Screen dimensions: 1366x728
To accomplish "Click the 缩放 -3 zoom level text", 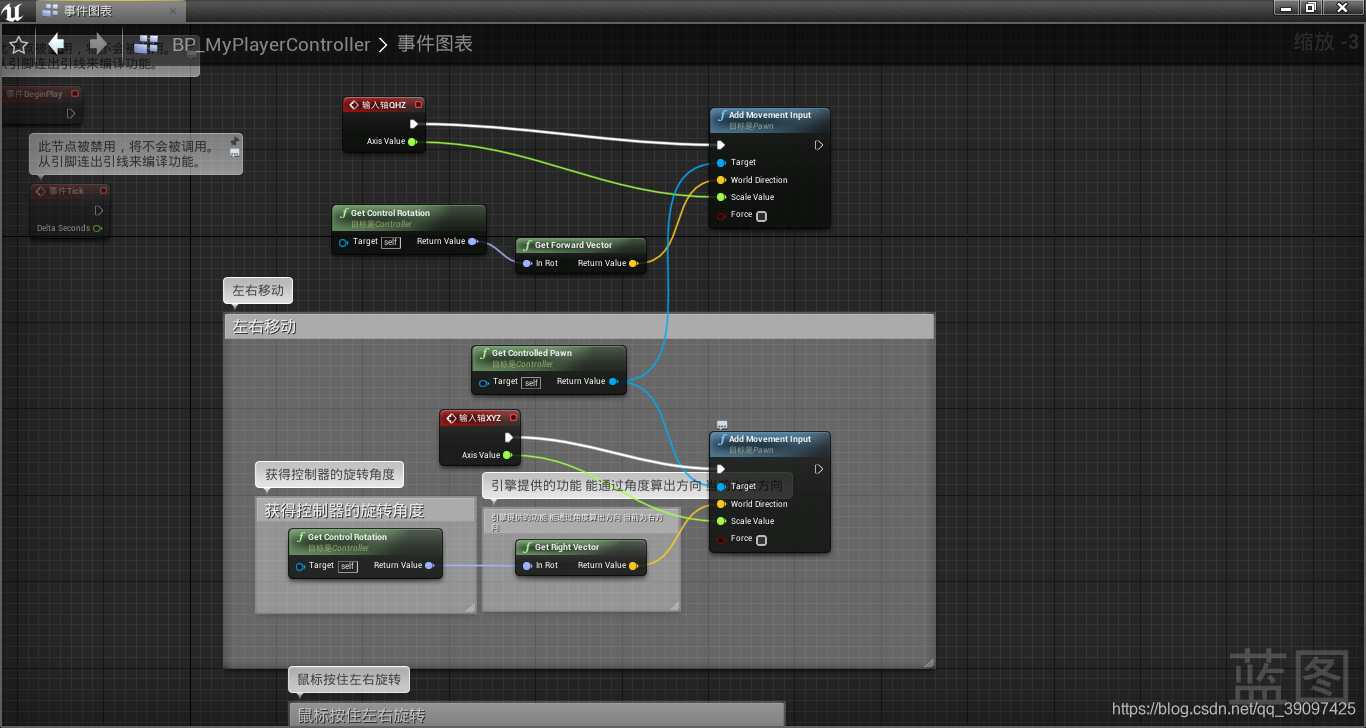I will (1326, 42).
